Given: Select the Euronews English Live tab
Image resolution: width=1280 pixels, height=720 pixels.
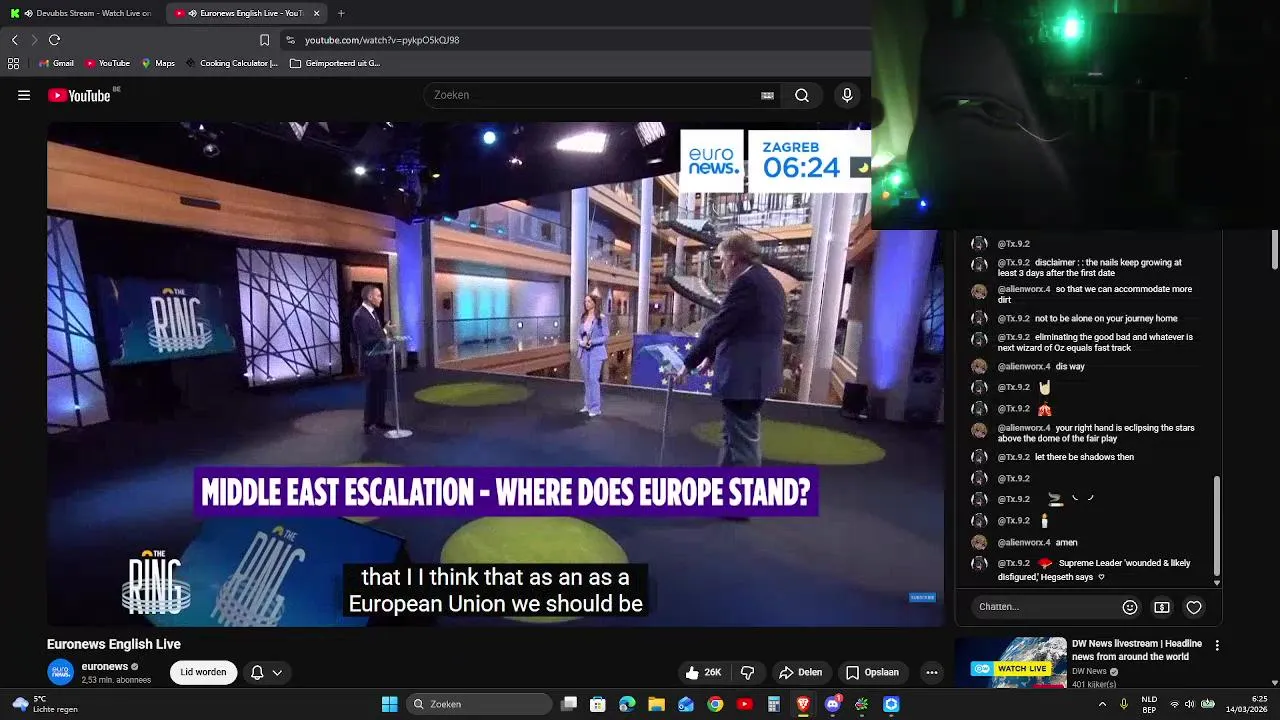Looking at the screenshot, I should point(240,13).
